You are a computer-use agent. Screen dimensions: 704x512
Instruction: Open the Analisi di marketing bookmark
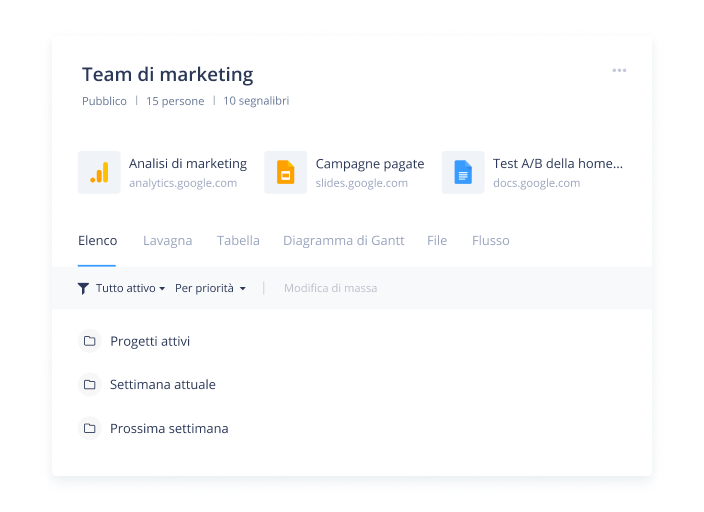coord(162,172)
